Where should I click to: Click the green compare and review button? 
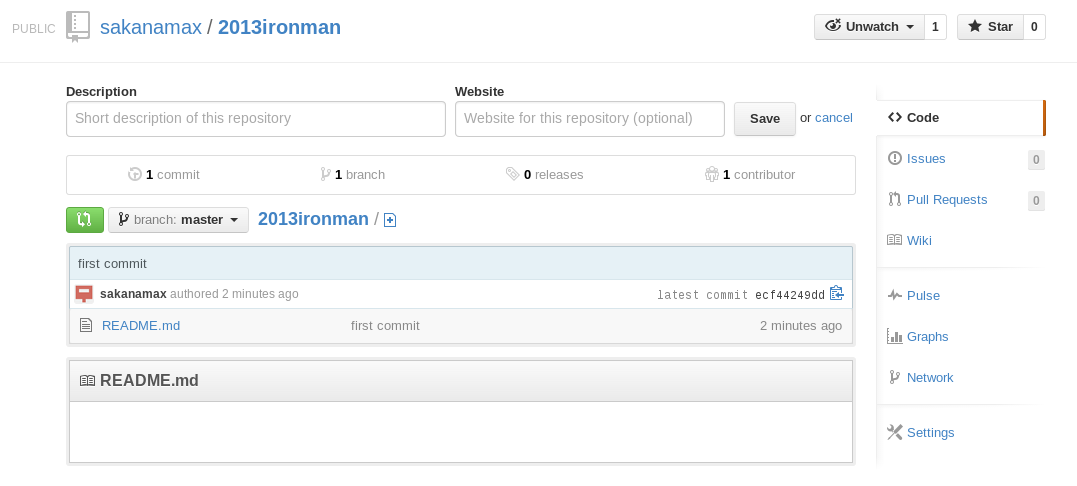coord(84,220)
